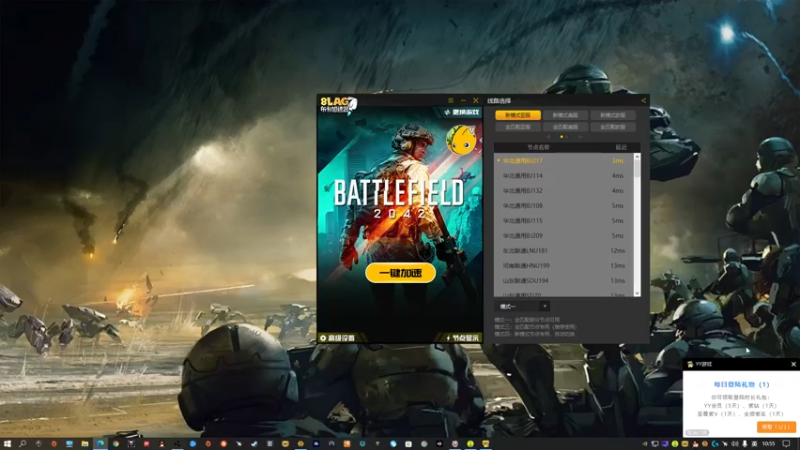Click the orange 领取 claim button in YY popup
800x450 pixels.
click(776, 427)
